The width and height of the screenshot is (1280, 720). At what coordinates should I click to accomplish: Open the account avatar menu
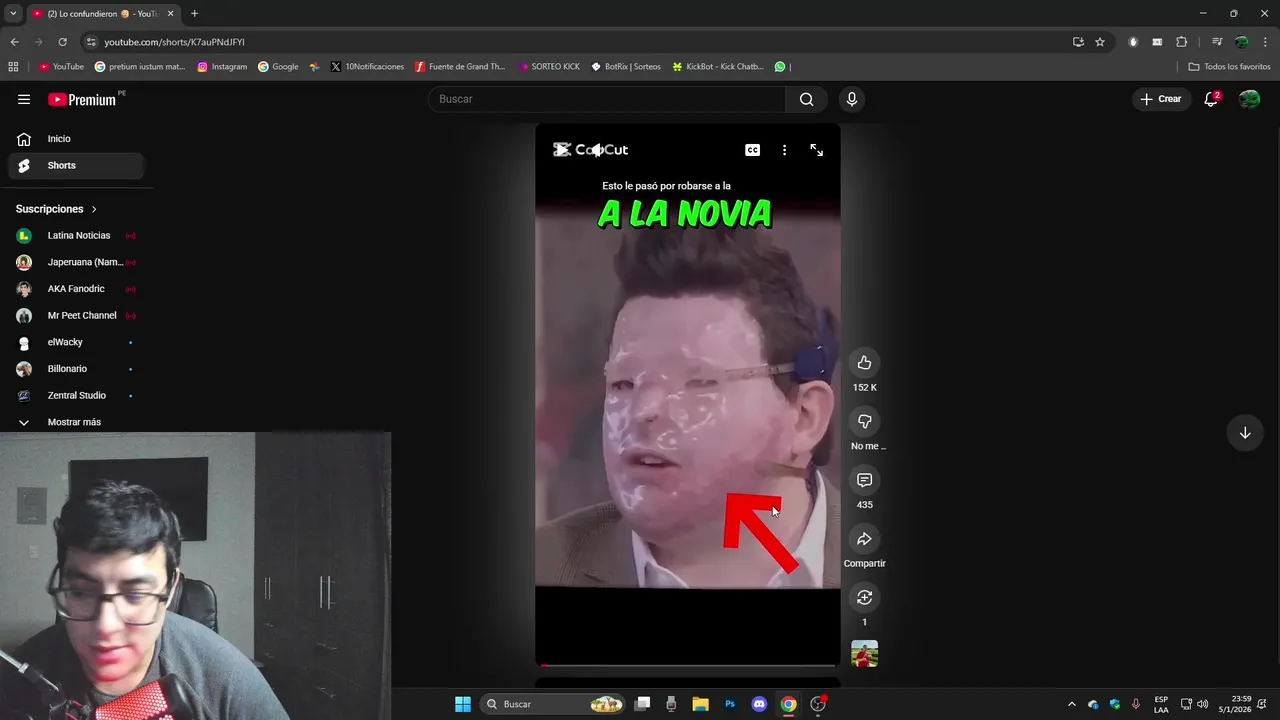[x=1249, y=99]
